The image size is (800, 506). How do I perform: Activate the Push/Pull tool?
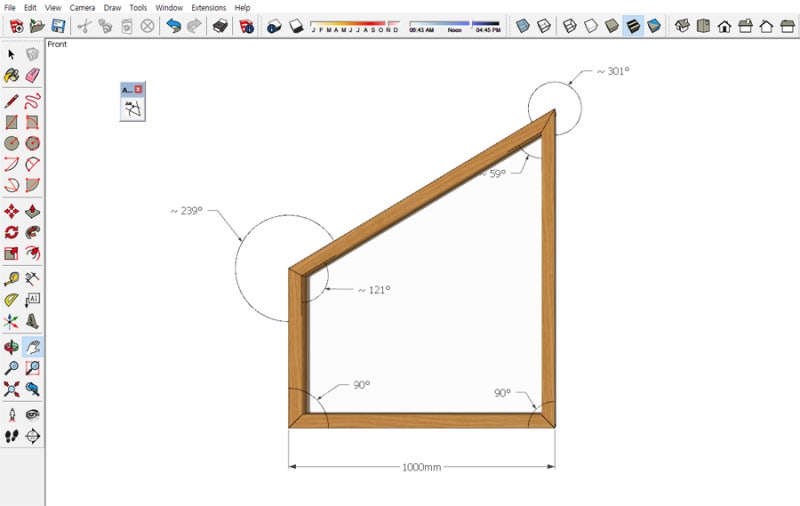pos(32,211)
